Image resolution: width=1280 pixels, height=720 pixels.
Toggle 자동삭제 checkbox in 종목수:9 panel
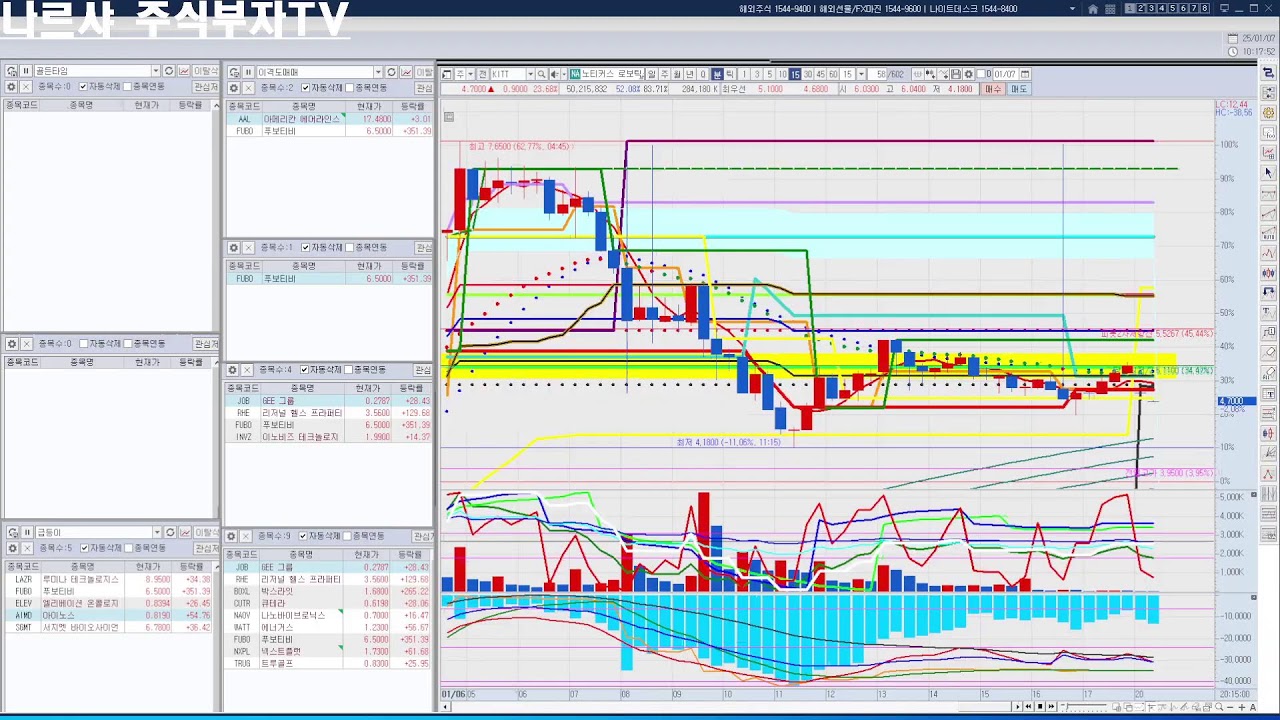click(305, 536)
